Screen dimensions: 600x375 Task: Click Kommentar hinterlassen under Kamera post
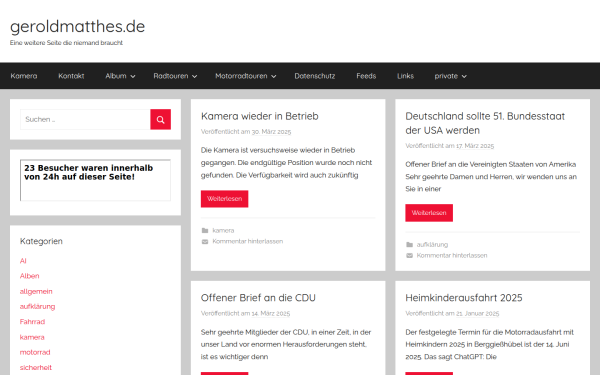(x=248, y=241)
